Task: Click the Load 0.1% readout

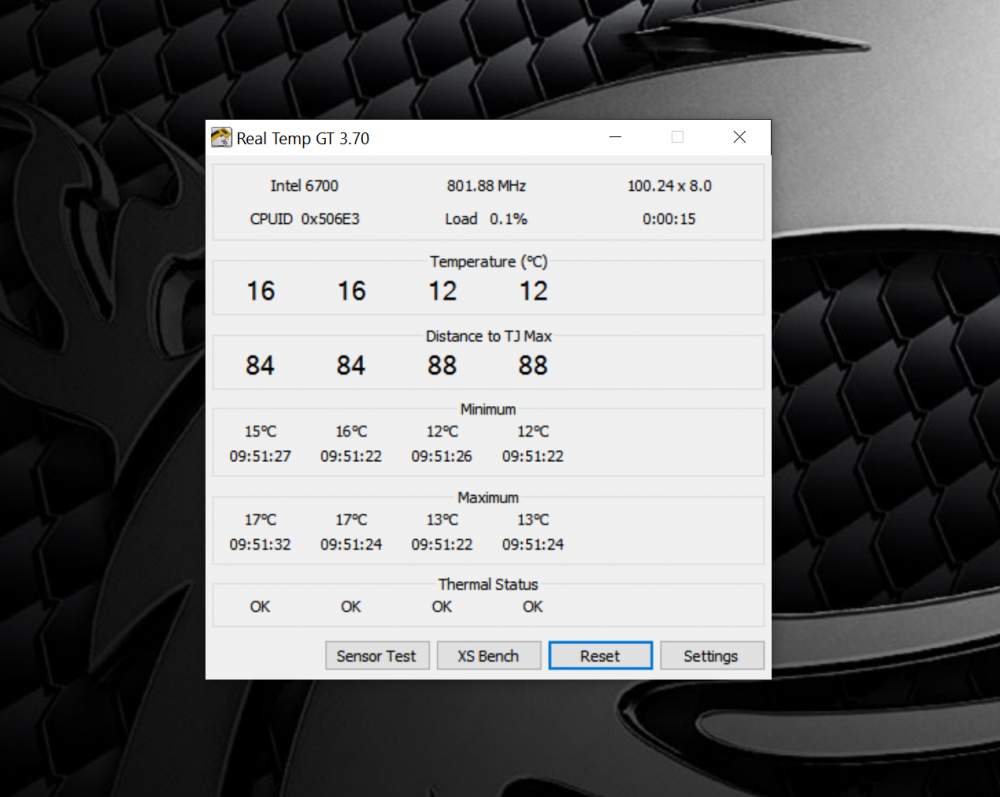Action: pyautogui.click(x=486, y=219)
